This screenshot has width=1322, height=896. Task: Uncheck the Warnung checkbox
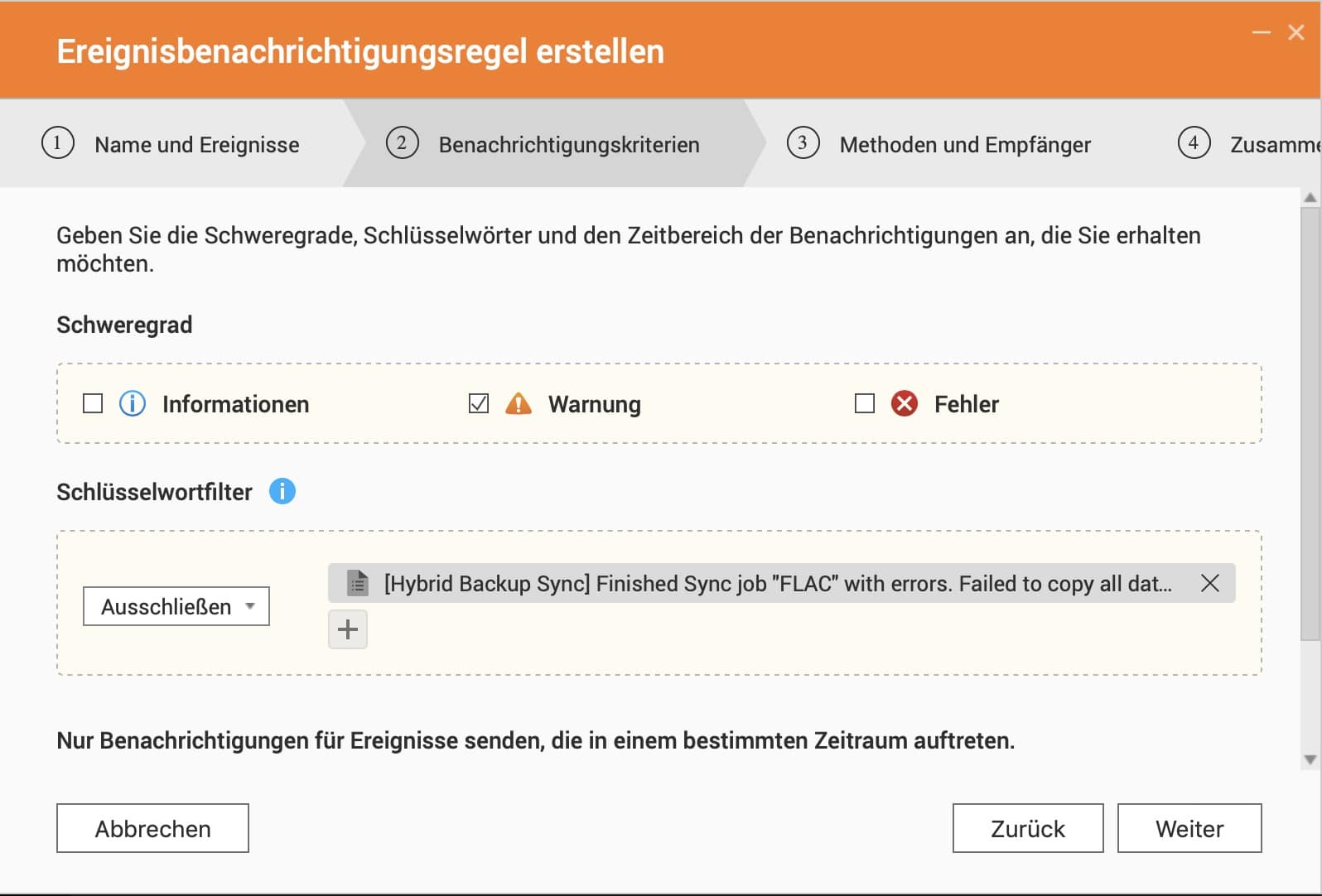(479, 403)
